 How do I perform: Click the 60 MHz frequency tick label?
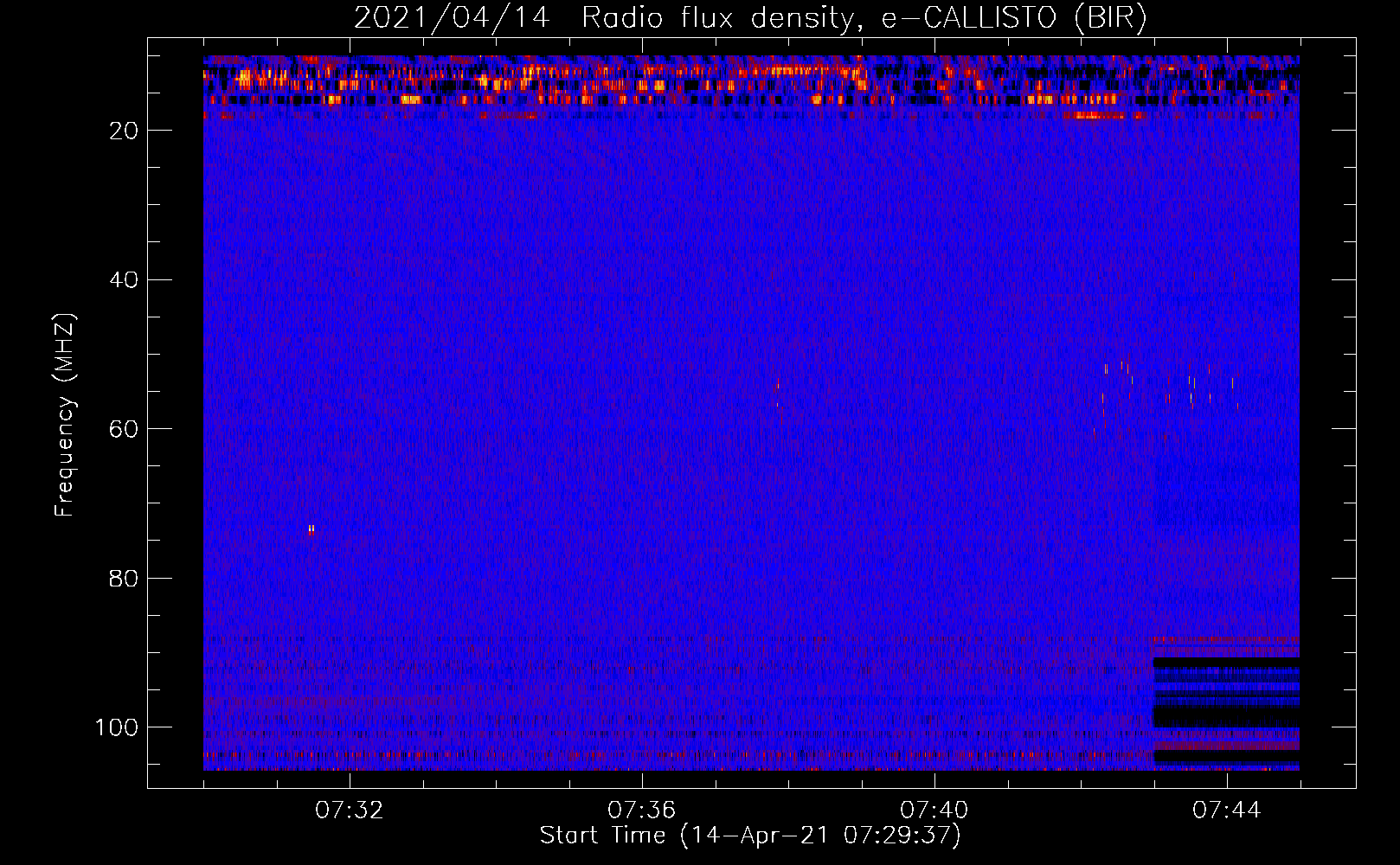click(x=124, y=429)
